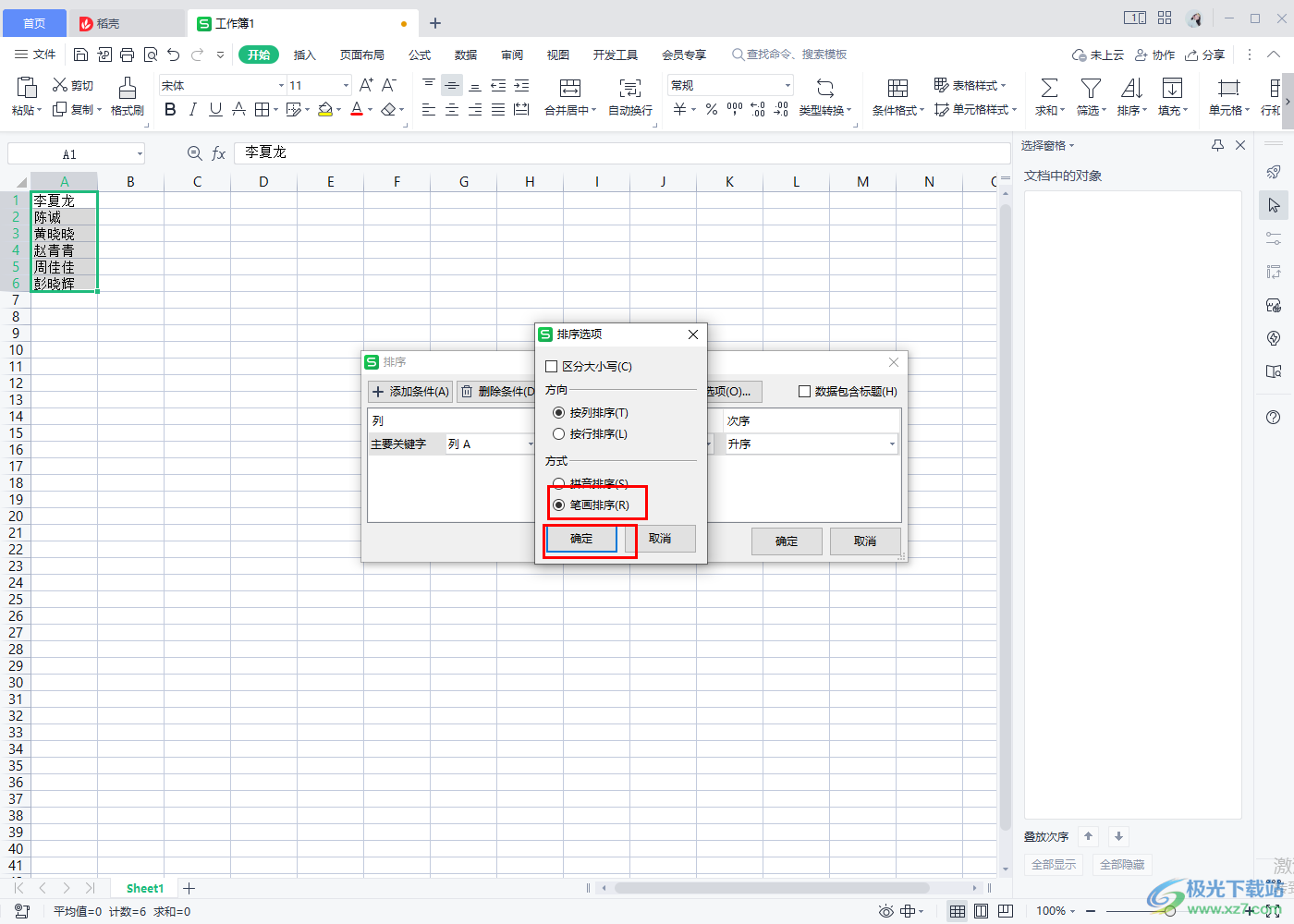This screenshot has width=1294, height=924.
Task: Click the percent style icon
Action: pos(711,110)
